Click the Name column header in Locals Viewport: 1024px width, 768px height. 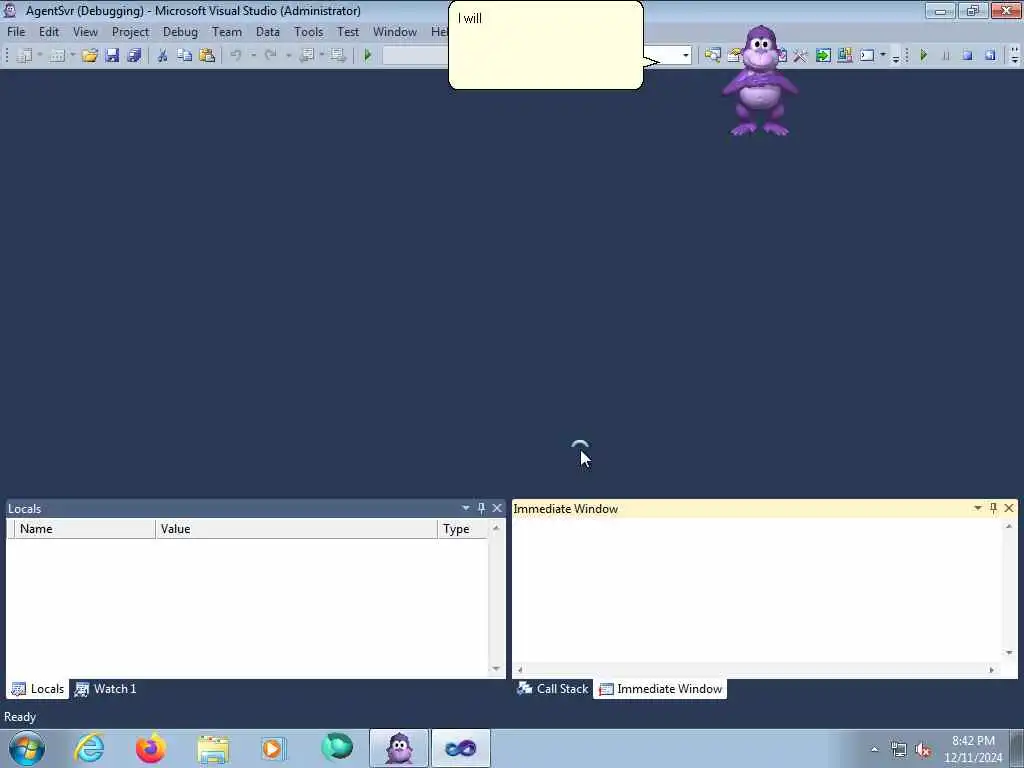tap(84, 528)
